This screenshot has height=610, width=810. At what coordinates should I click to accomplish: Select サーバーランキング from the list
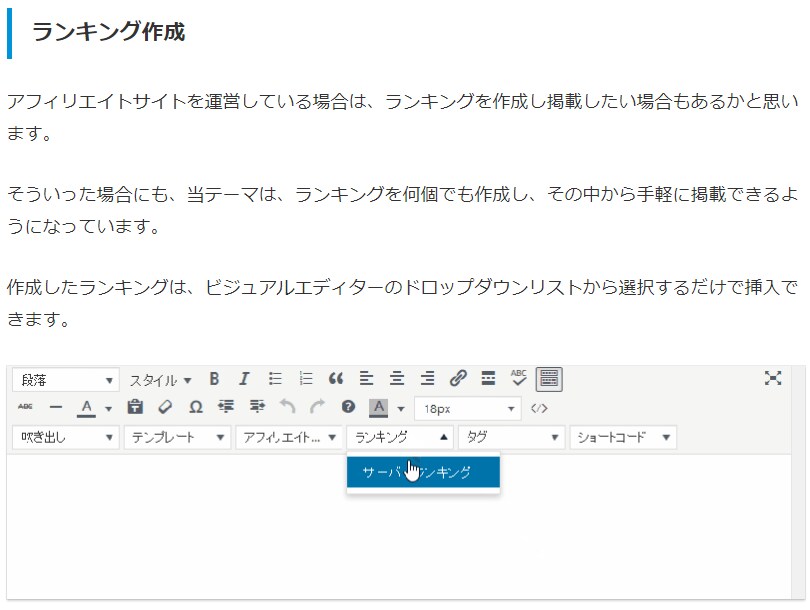[423, 472]
